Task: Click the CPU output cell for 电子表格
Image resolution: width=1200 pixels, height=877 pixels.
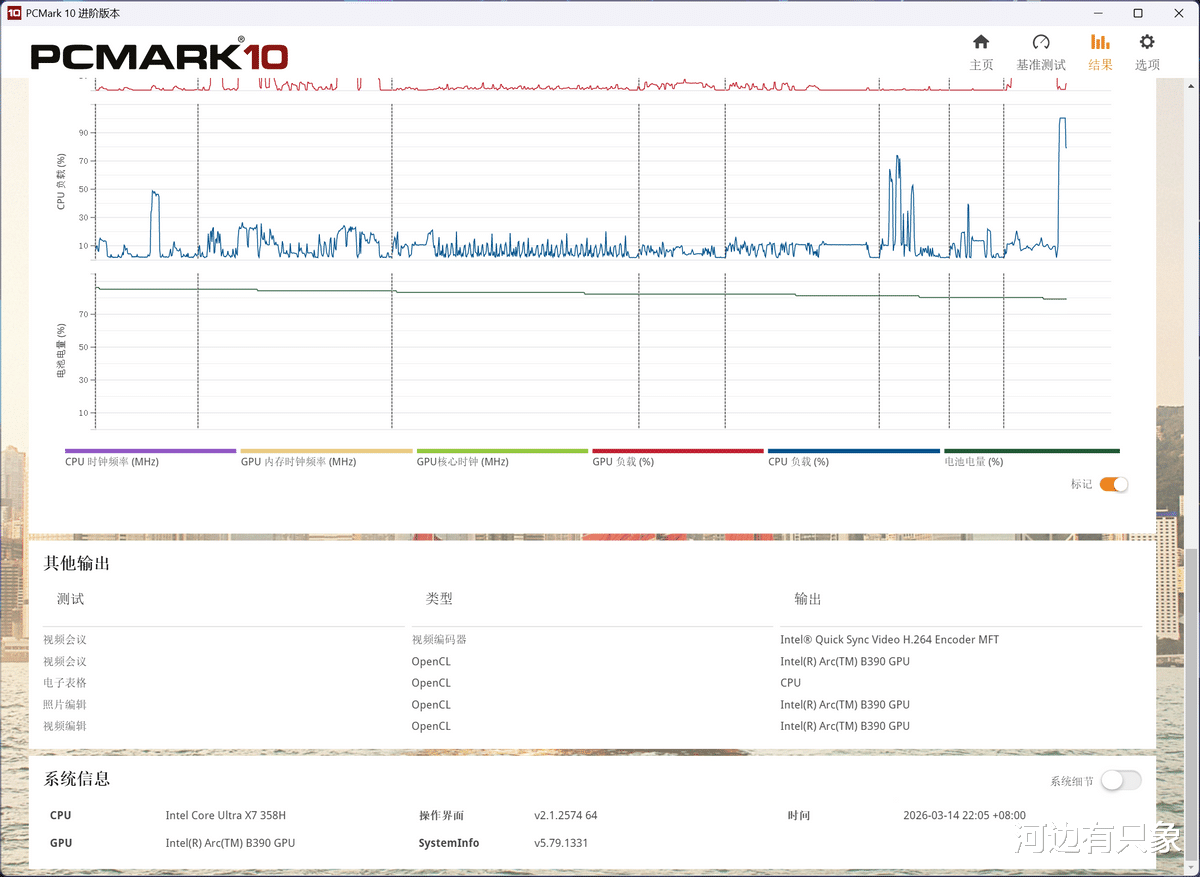Action: [x=790, y=683]
